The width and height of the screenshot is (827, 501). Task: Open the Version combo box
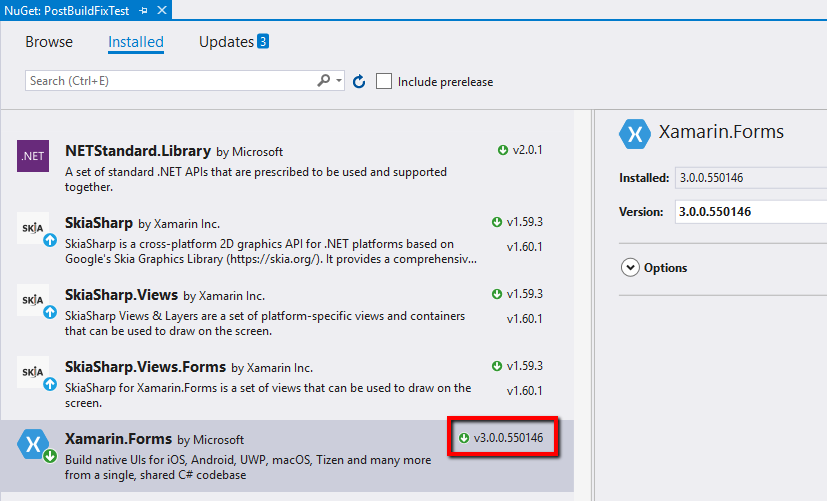(750, 212)
